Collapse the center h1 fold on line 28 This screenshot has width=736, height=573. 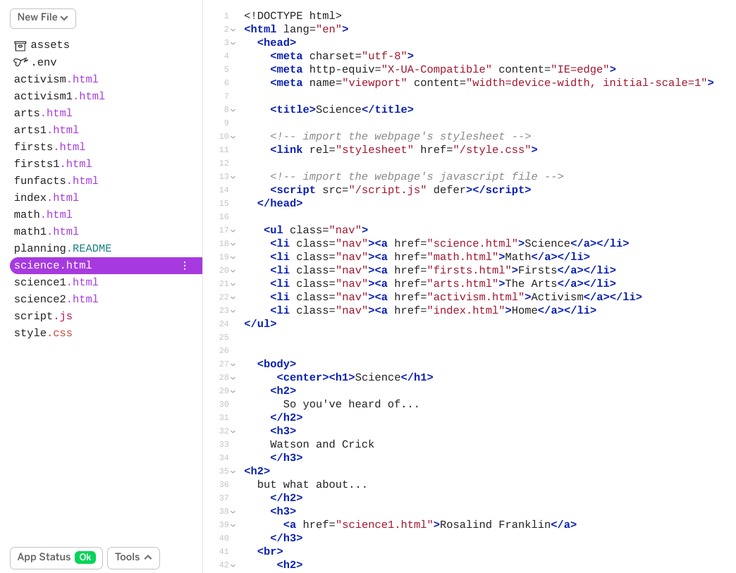233,378
